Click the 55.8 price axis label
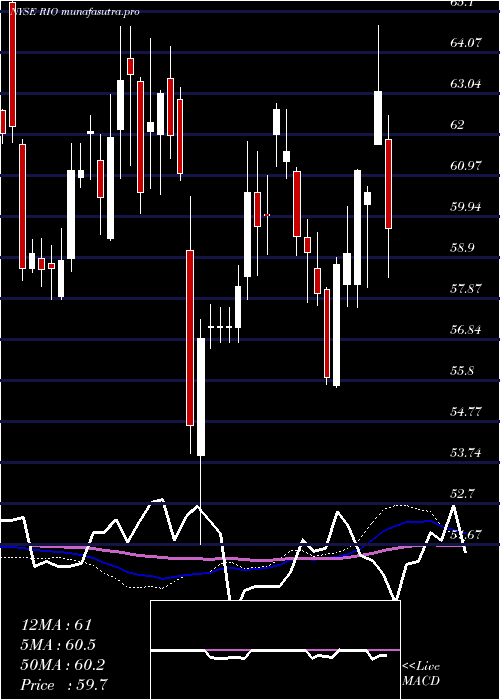 click(x=462, y=371)
